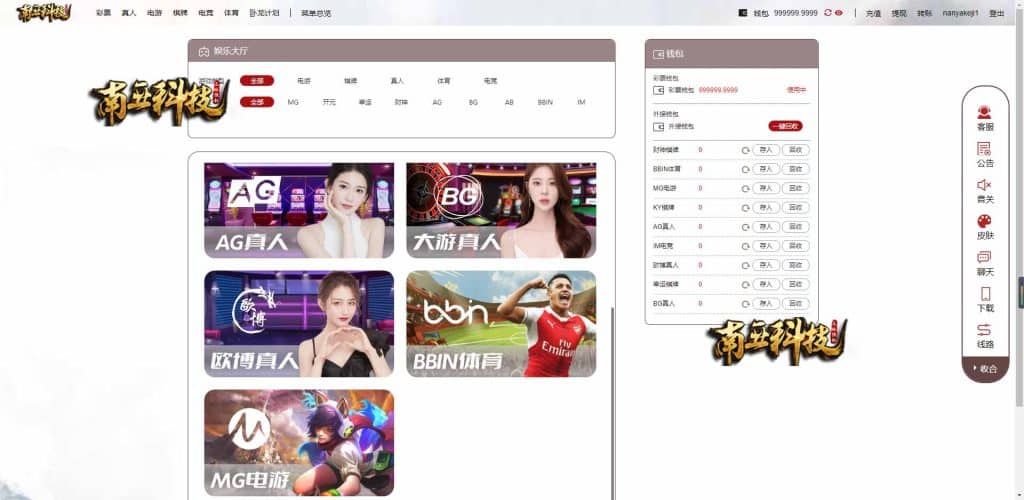1024x500 pixels.
Task: Open 客服 customer service in the side panel
Action: click(984, 118)
